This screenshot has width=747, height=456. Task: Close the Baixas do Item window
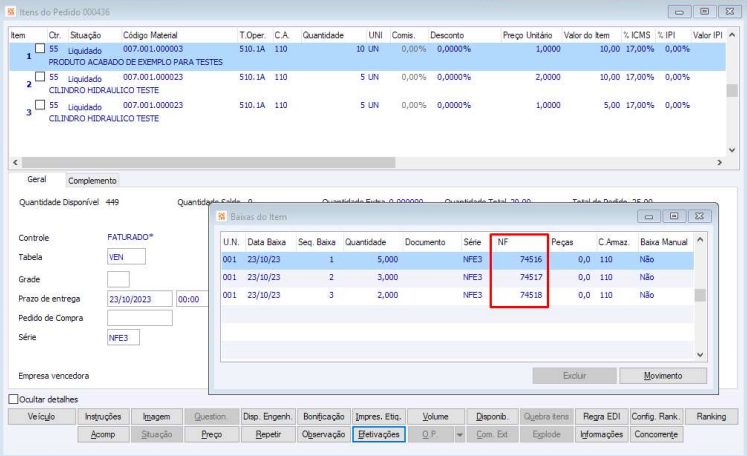[699, 216]
